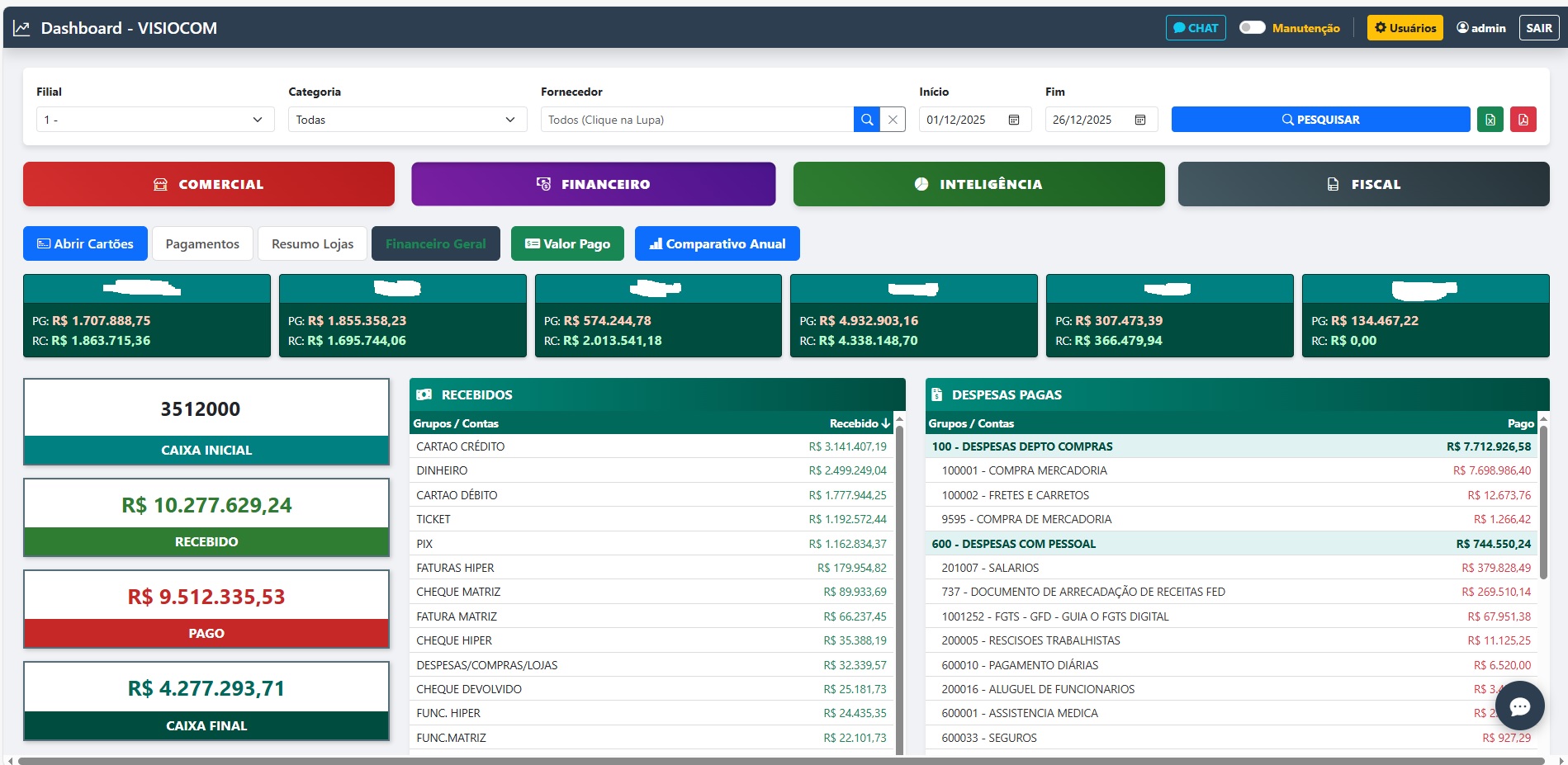The height and width of the screenshot is (765, 1568).
Task: Open calendar picker for Fim date
Action: [1140, 120]
